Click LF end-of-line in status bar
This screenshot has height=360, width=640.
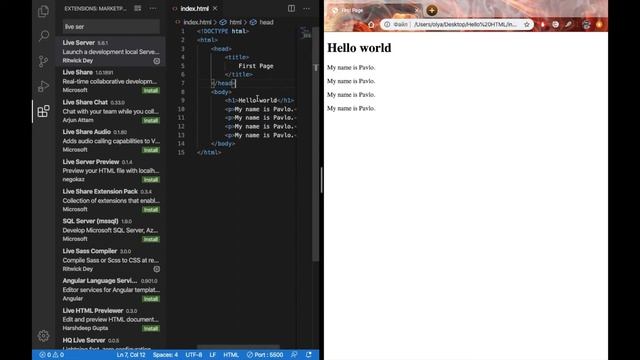pos(213,355)
